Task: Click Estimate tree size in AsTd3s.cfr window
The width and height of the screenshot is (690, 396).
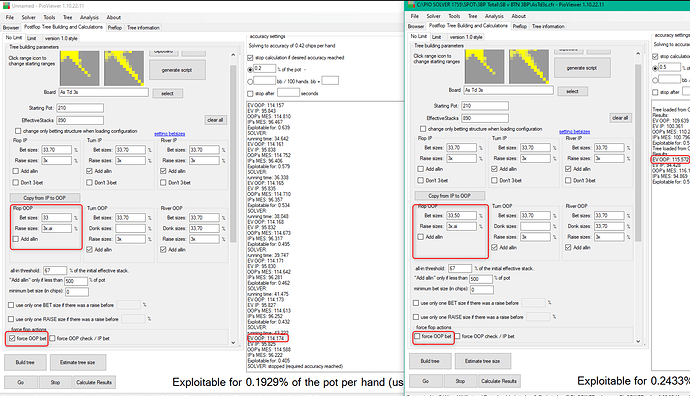Action: (x=483, y=361)
